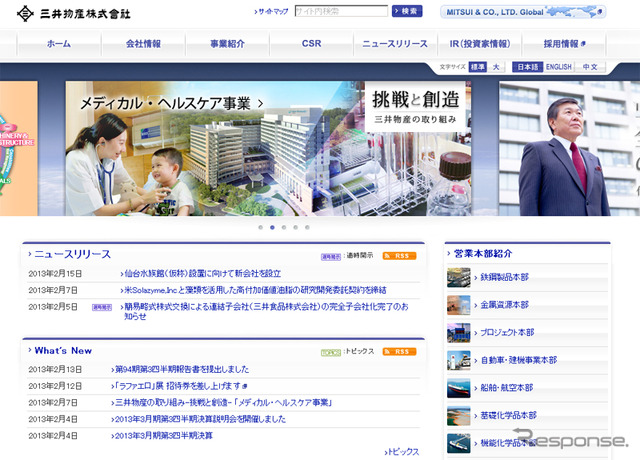
Task: Click the 検索 search button
Action: 407,11
